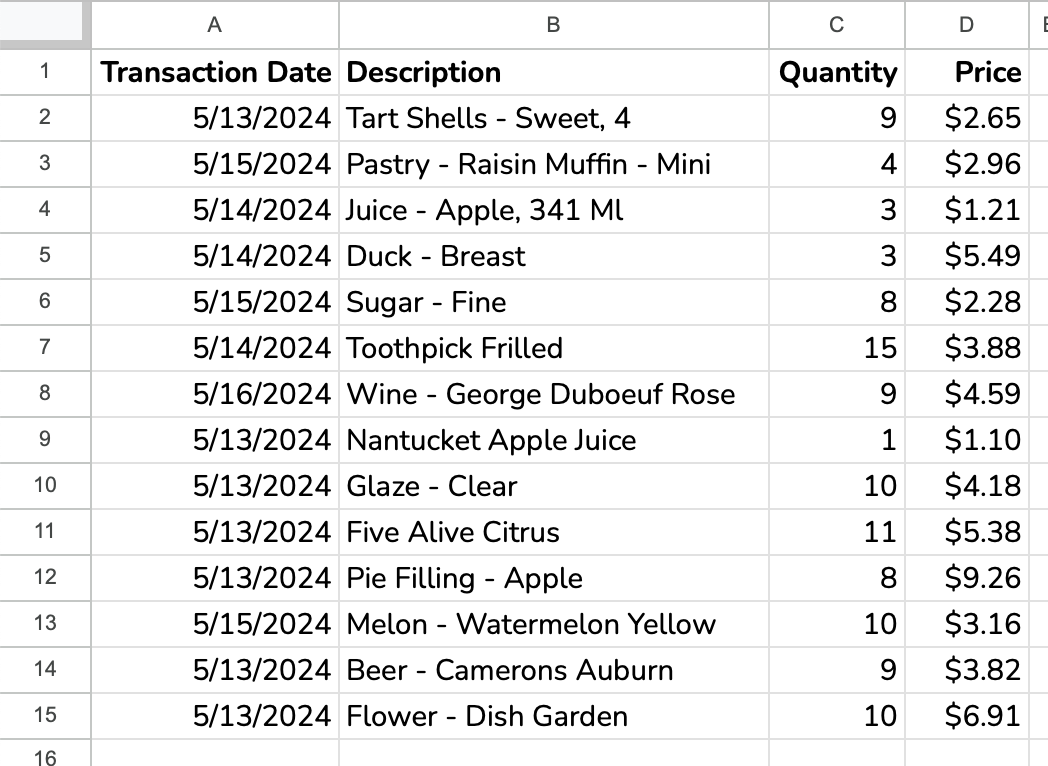
Task: Click the Price header cell
Action: pos(967,72)
